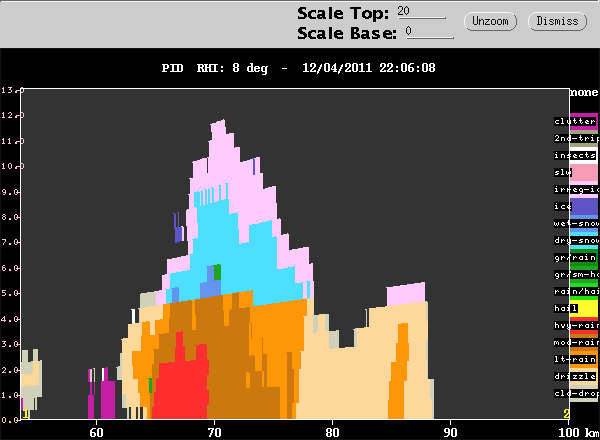This screenshot has width=600, height=440.
Task: Click the 70 km range axis label
Action: (214, 432)
